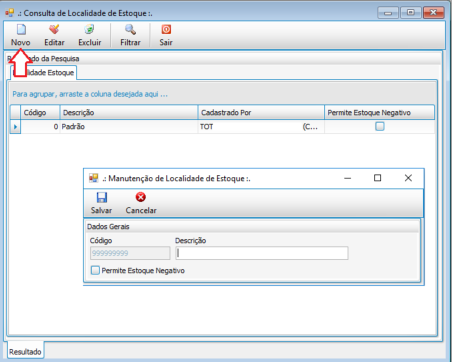Sort by the Descrição column header
The height and width of the screenshot is (362, 452).
click(129, 113)
